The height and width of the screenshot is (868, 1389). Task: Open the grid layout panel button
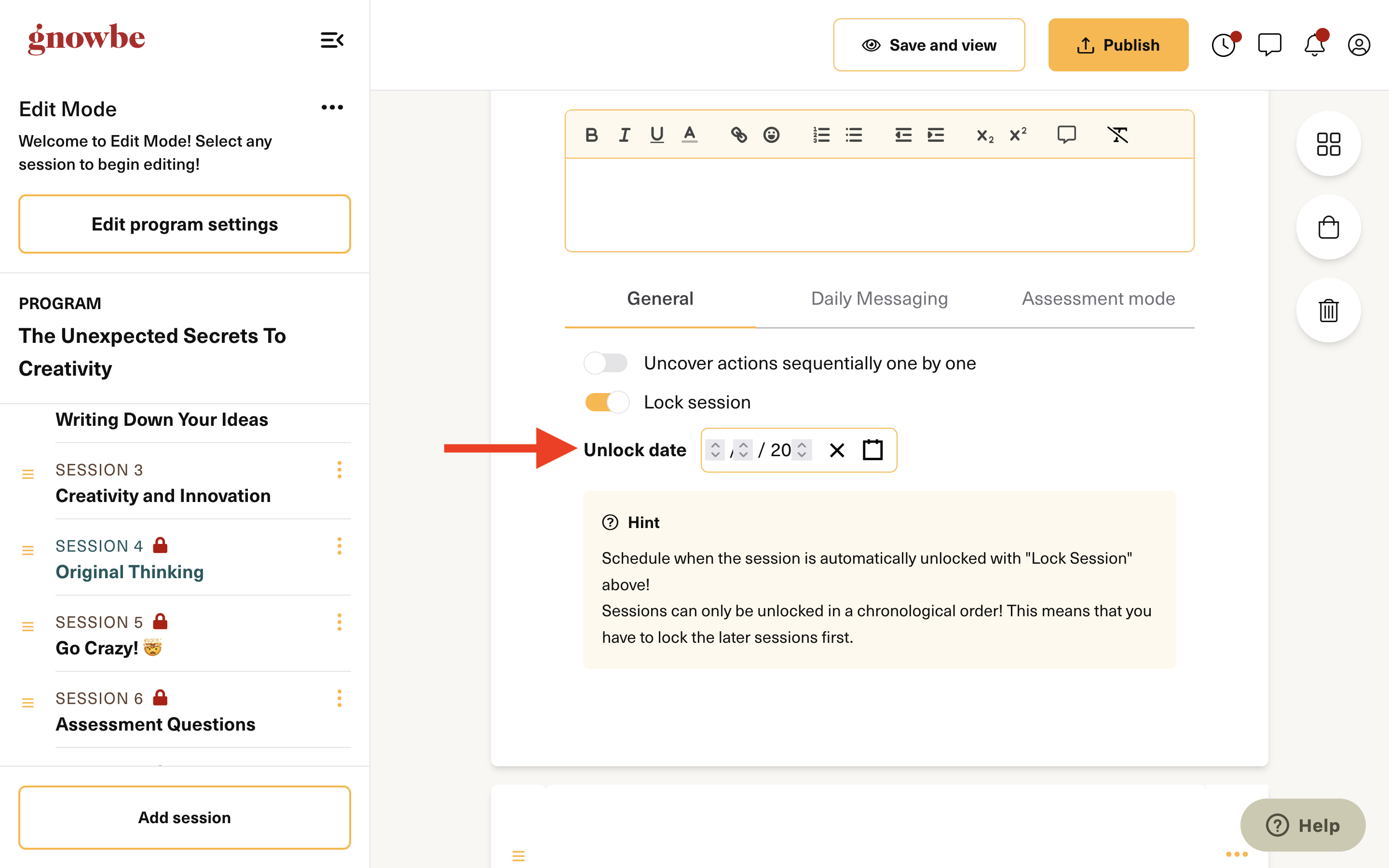pyautogui.click(x=1328, y=144)
